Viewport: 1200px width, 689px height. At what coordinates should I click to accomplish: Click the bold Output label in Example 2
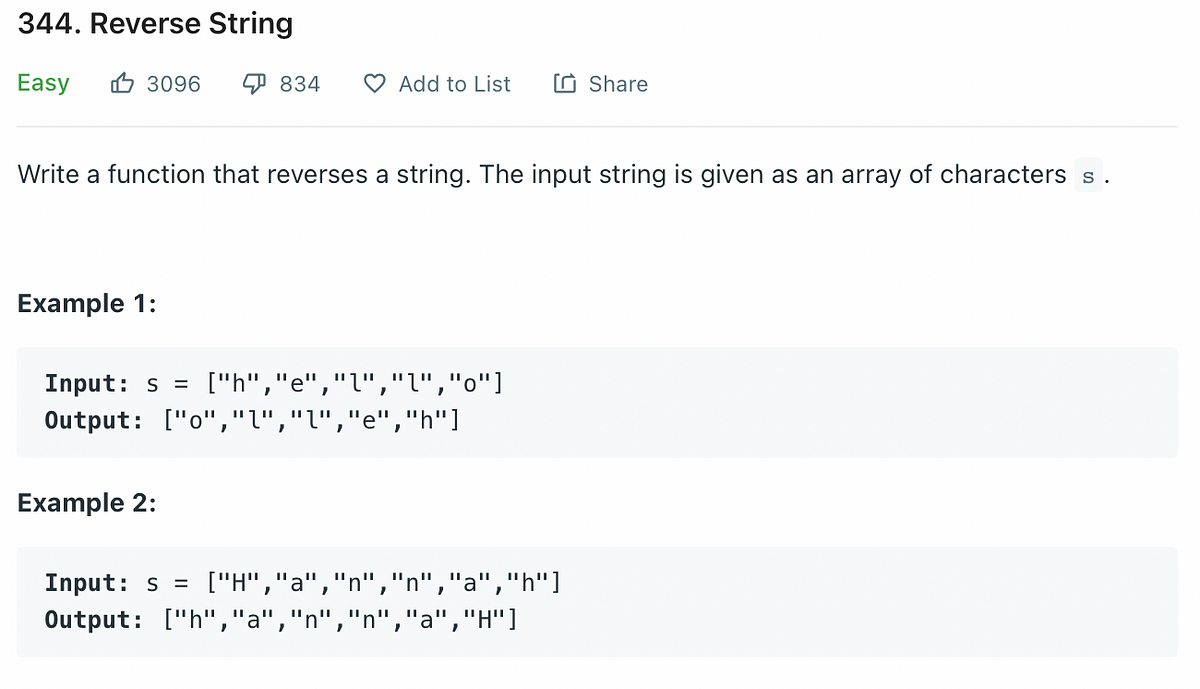pos(94,619)
